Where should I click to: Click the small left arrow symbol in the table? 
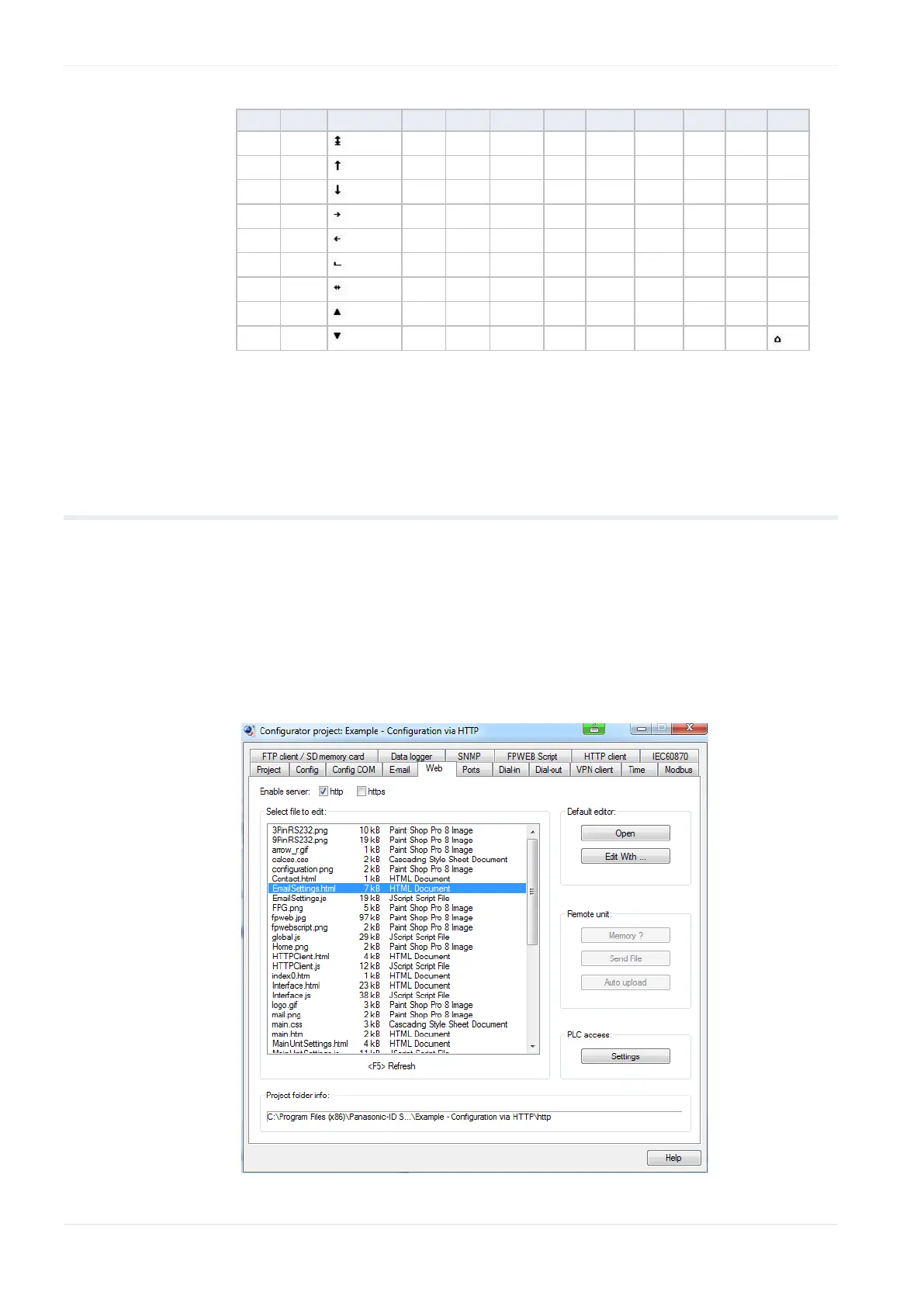(337, 239)
